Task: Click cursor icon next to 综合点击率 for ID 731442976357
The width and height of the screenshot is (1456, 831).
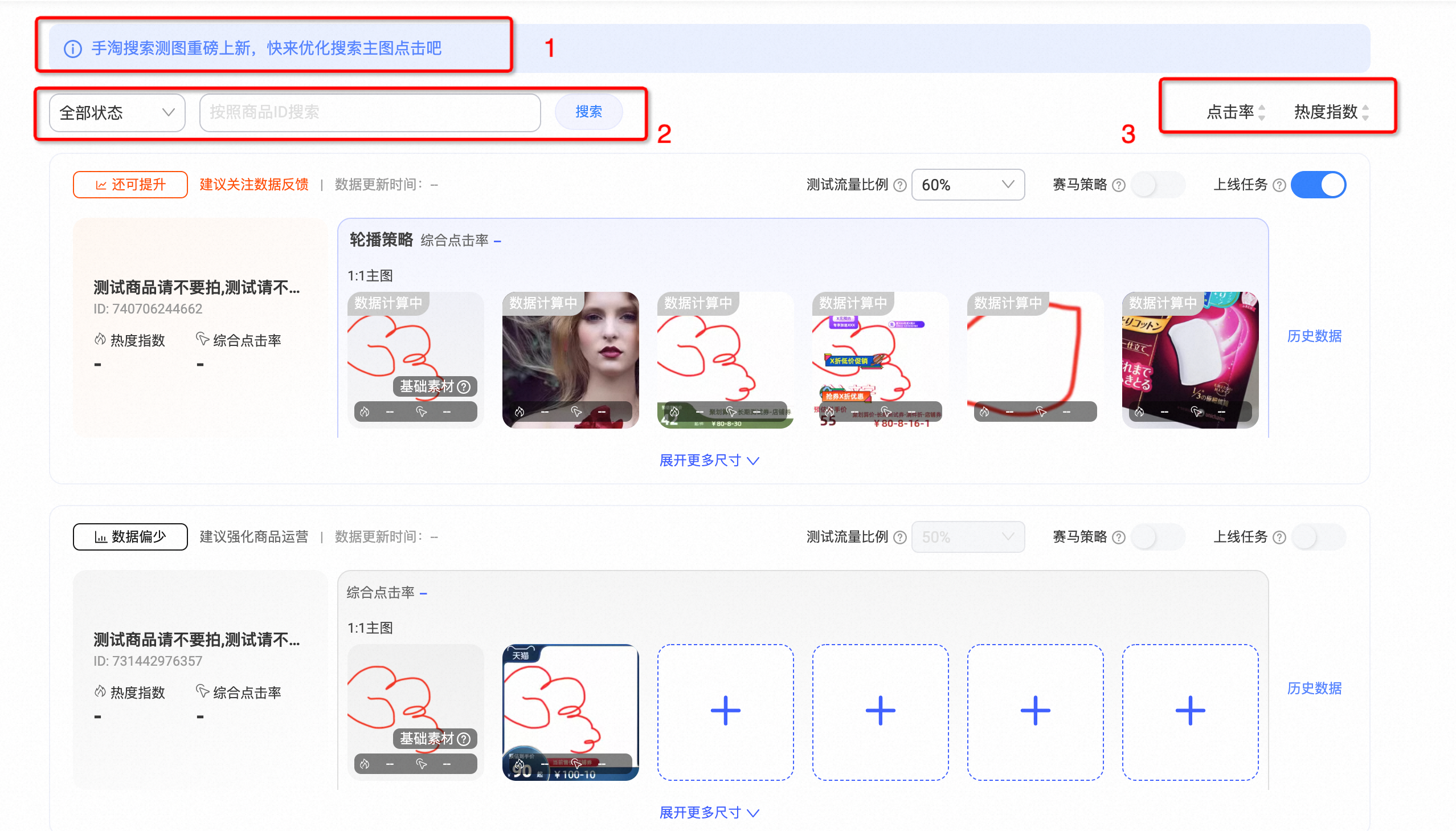Action: pyautogui.click(x=202, y=691)
